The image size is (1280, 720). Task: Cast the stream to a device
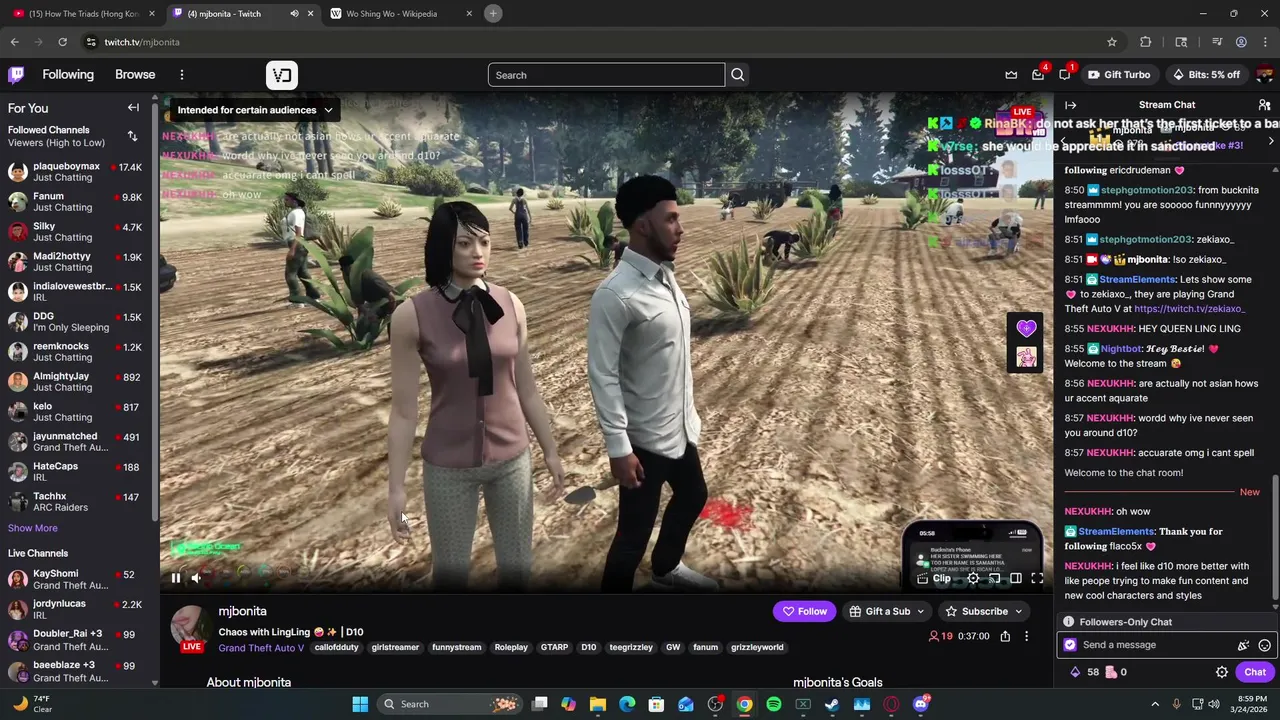(994, 578)
